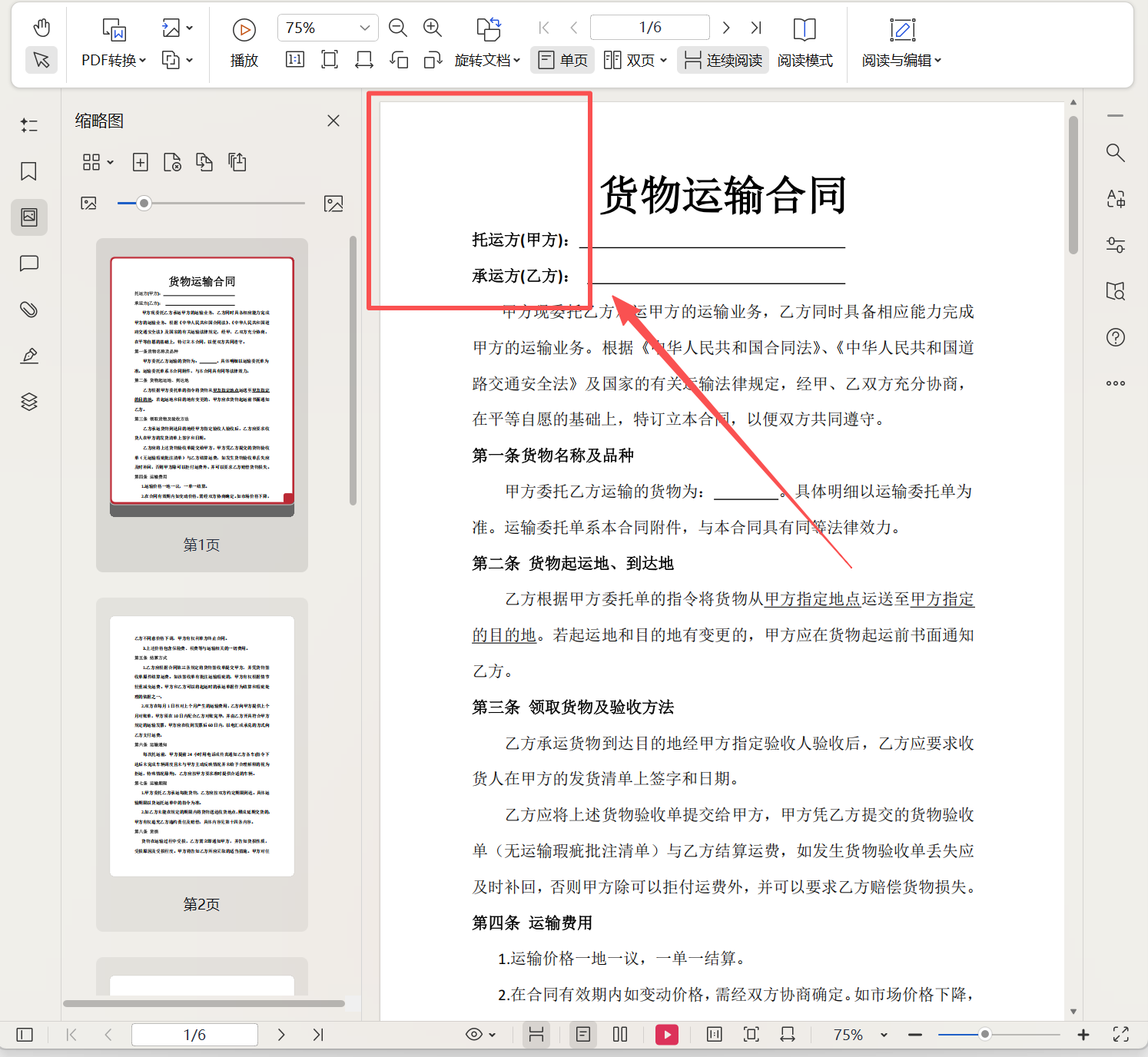Open settings sliders in right sidebar
This screenshot has width=1148, height=1057.
pos(1116,245)
